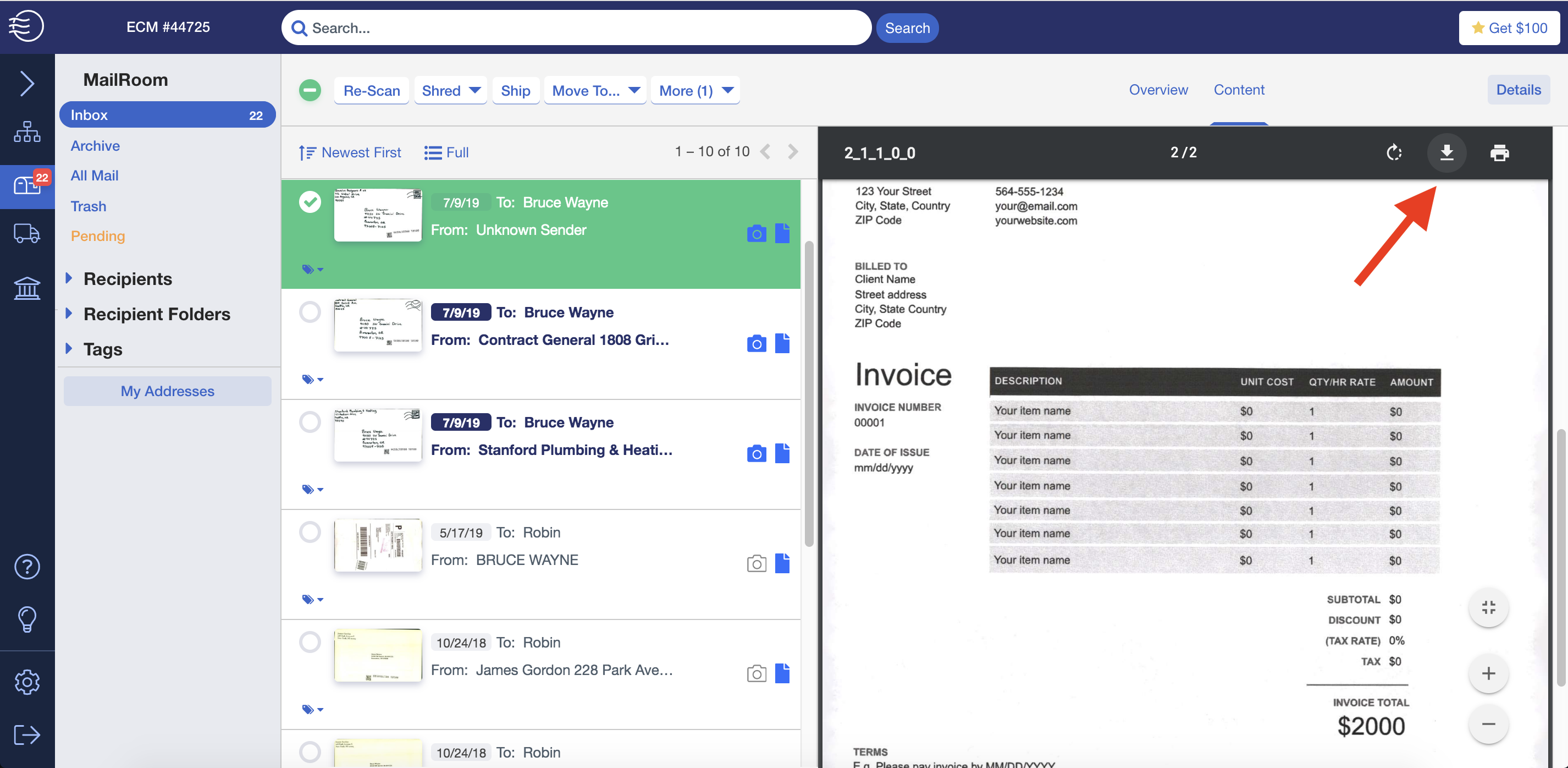Click the document icon for the Unknown Sender mail
This screenshot has width=1568, height=768.
(782, 233)
